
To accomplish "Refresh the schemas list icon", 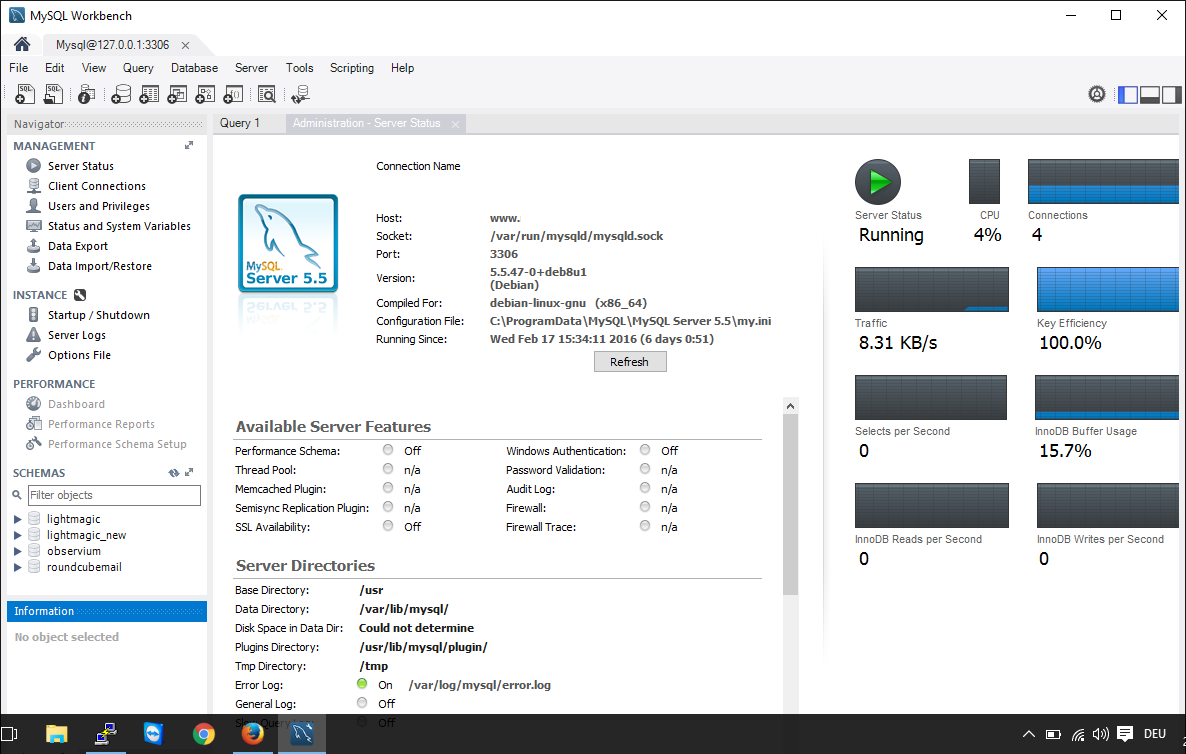I will [x=174, y=473].
